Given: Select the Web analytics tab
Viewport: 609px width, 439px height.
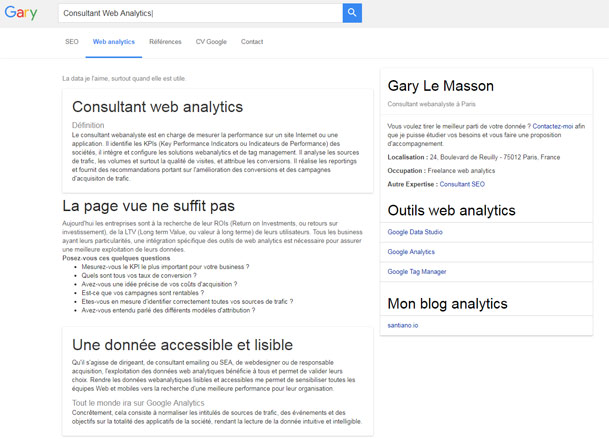Looking at the screenshot, I should [x=114, y=42].
